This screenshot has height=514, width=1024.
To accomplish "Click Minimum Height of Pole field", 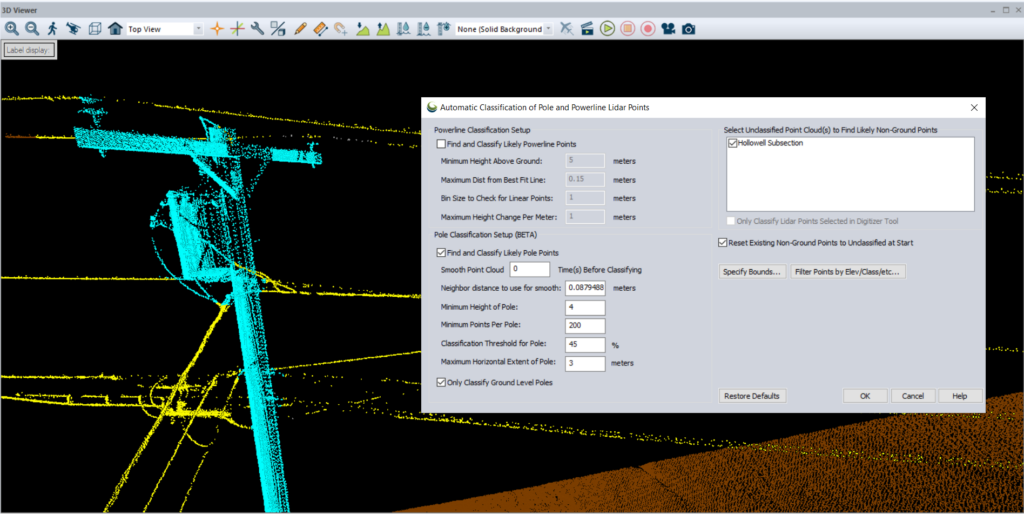I will point(585,307).
